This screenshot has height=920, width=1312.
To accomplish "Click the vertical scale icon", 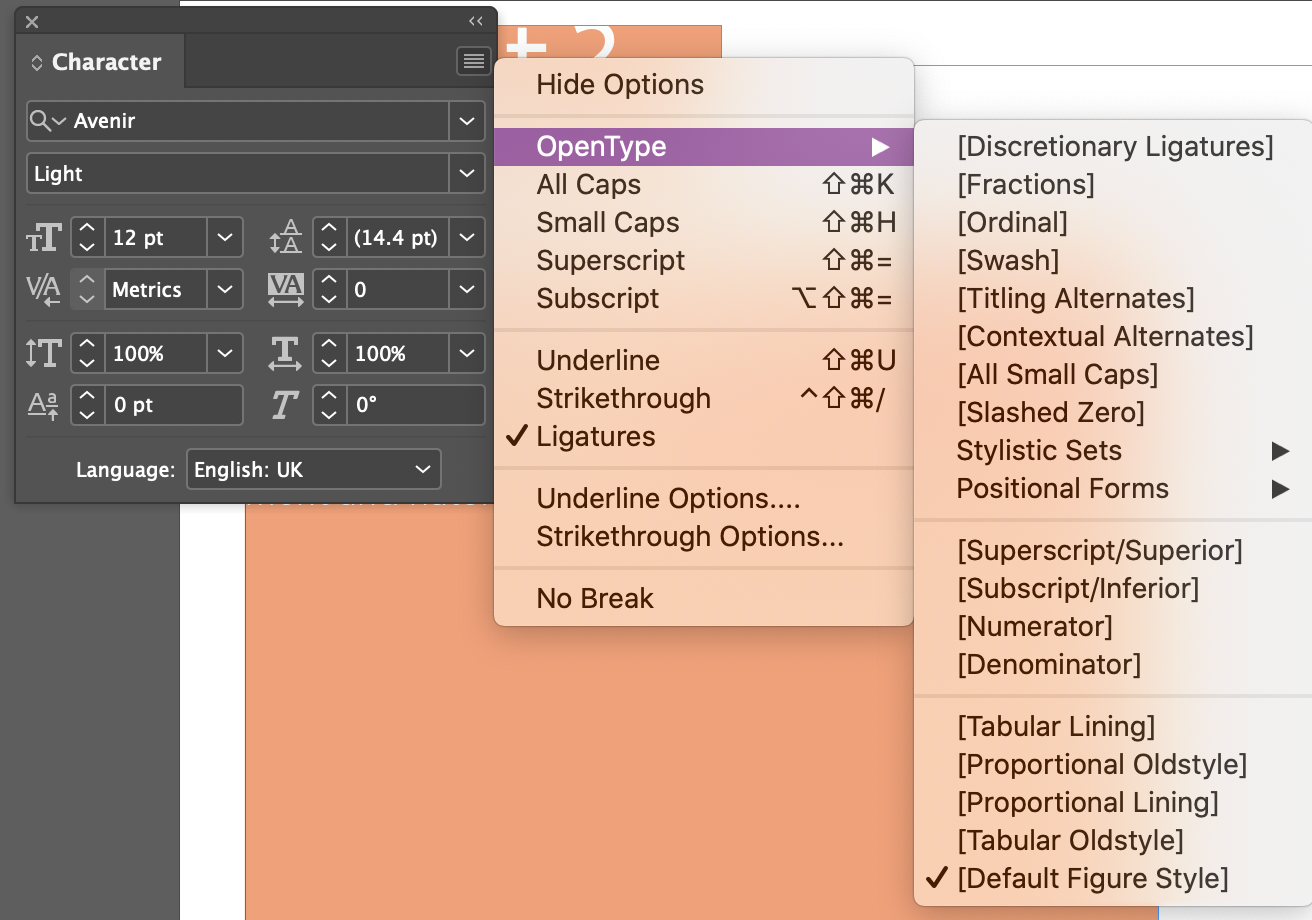I will [43, 353].
